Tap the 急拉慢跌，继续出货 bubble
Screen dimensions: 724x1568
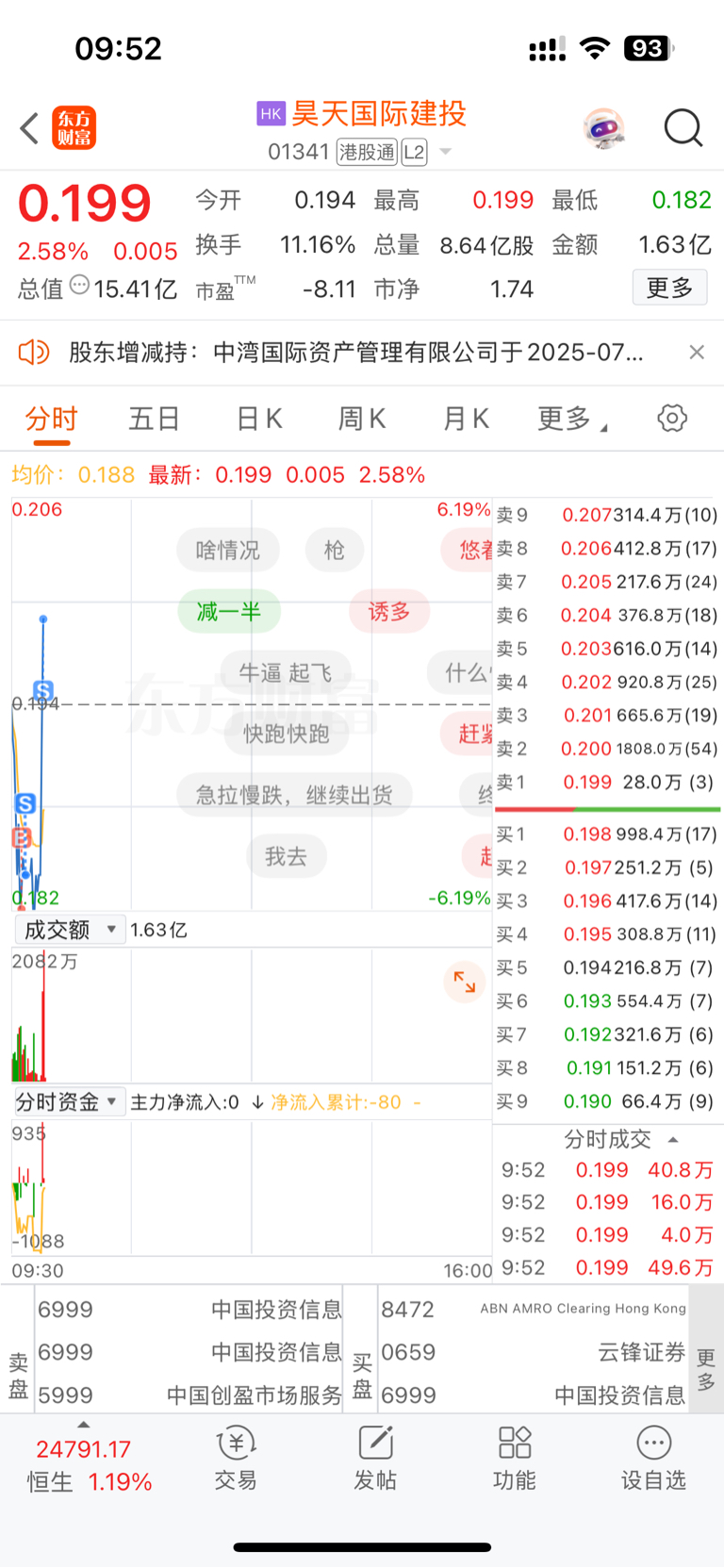294,795
